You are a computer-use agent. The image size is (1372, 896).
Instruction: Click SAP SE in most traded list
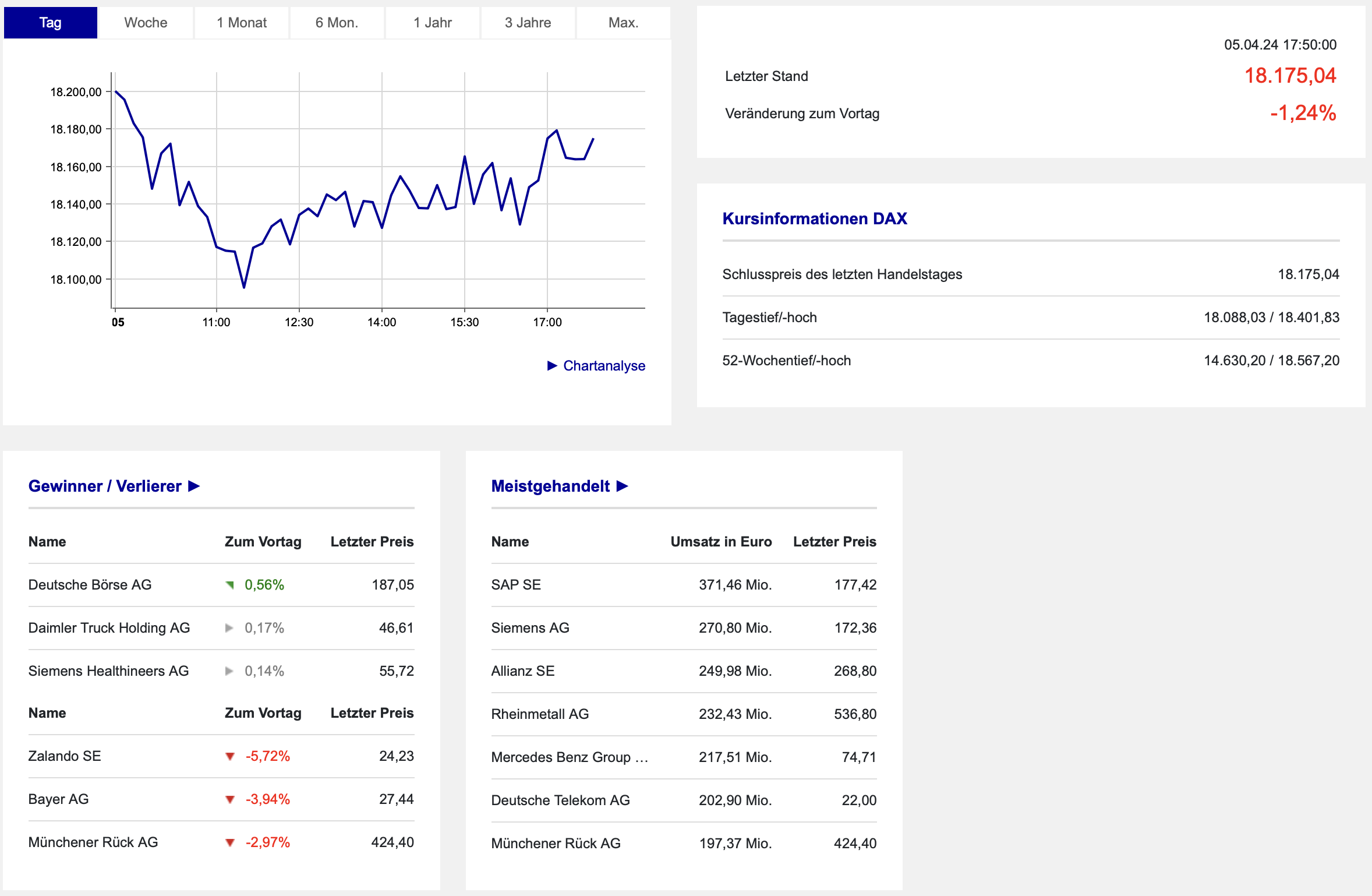click(516, 585)
